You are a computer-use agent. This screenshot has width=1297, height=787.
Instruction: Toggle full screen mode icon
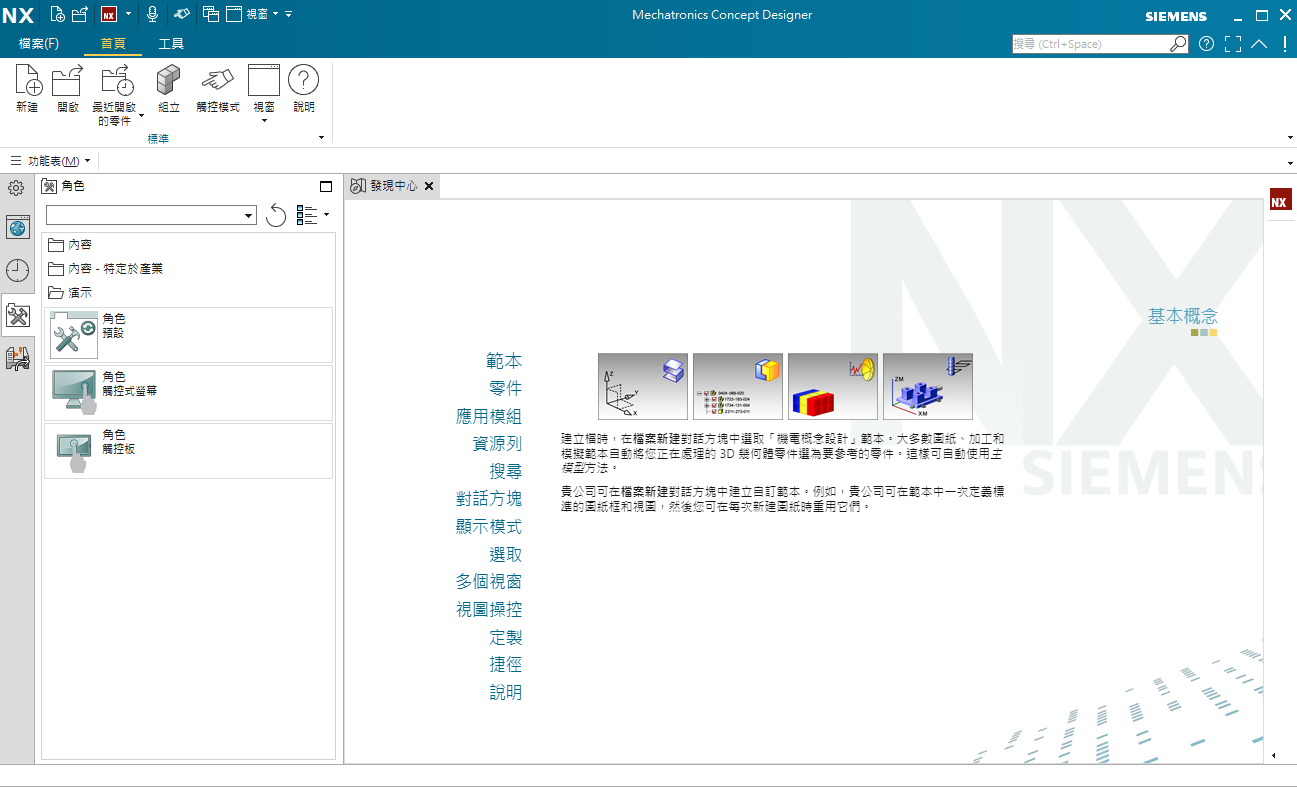(1232, 44)
